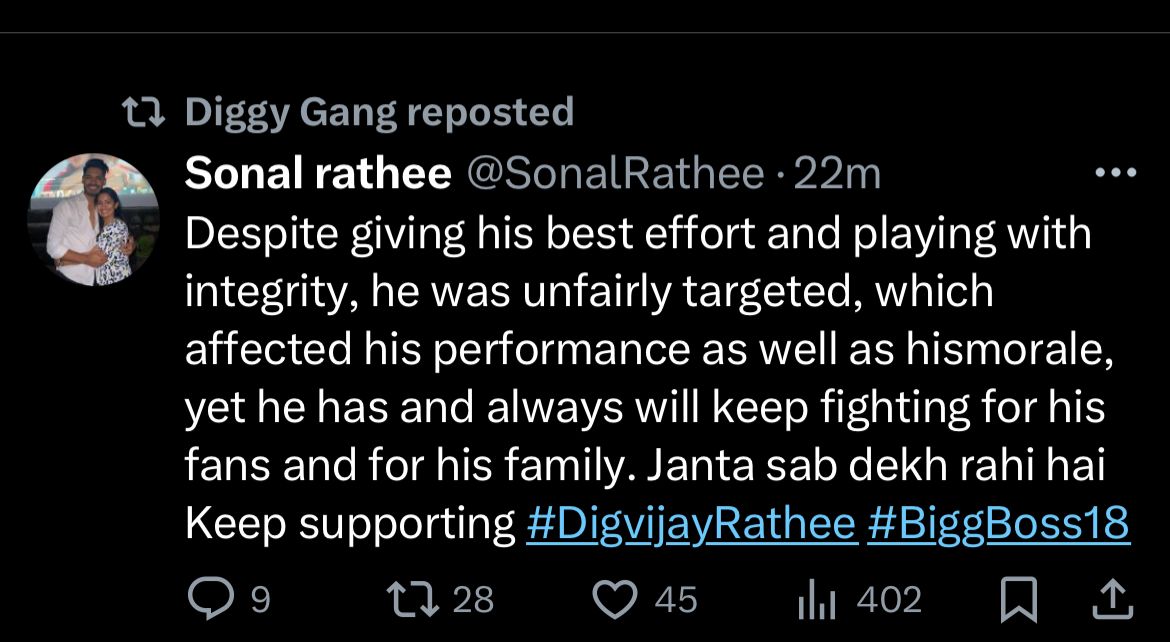This screenshot has width=1170, height=642.
Task: Open the reply icon to comment
Action: (212, 598)
